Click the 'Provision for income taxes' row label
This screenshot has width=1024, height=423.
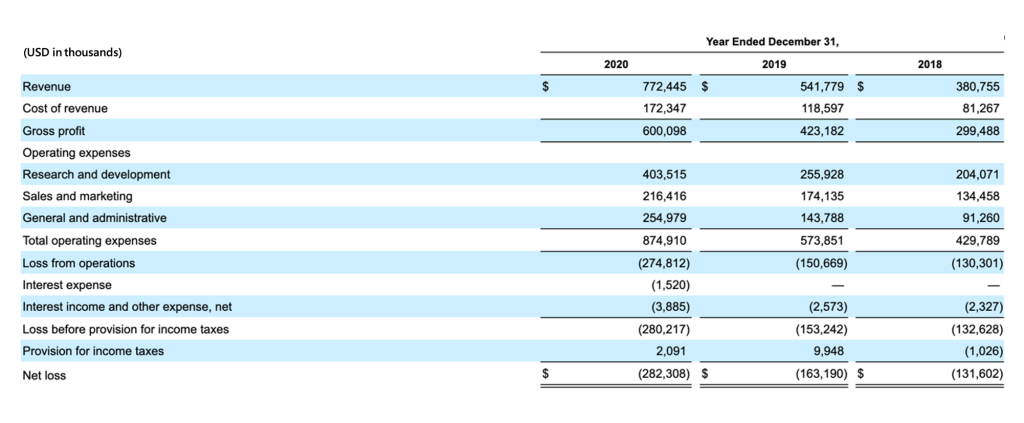pos(93,351)
